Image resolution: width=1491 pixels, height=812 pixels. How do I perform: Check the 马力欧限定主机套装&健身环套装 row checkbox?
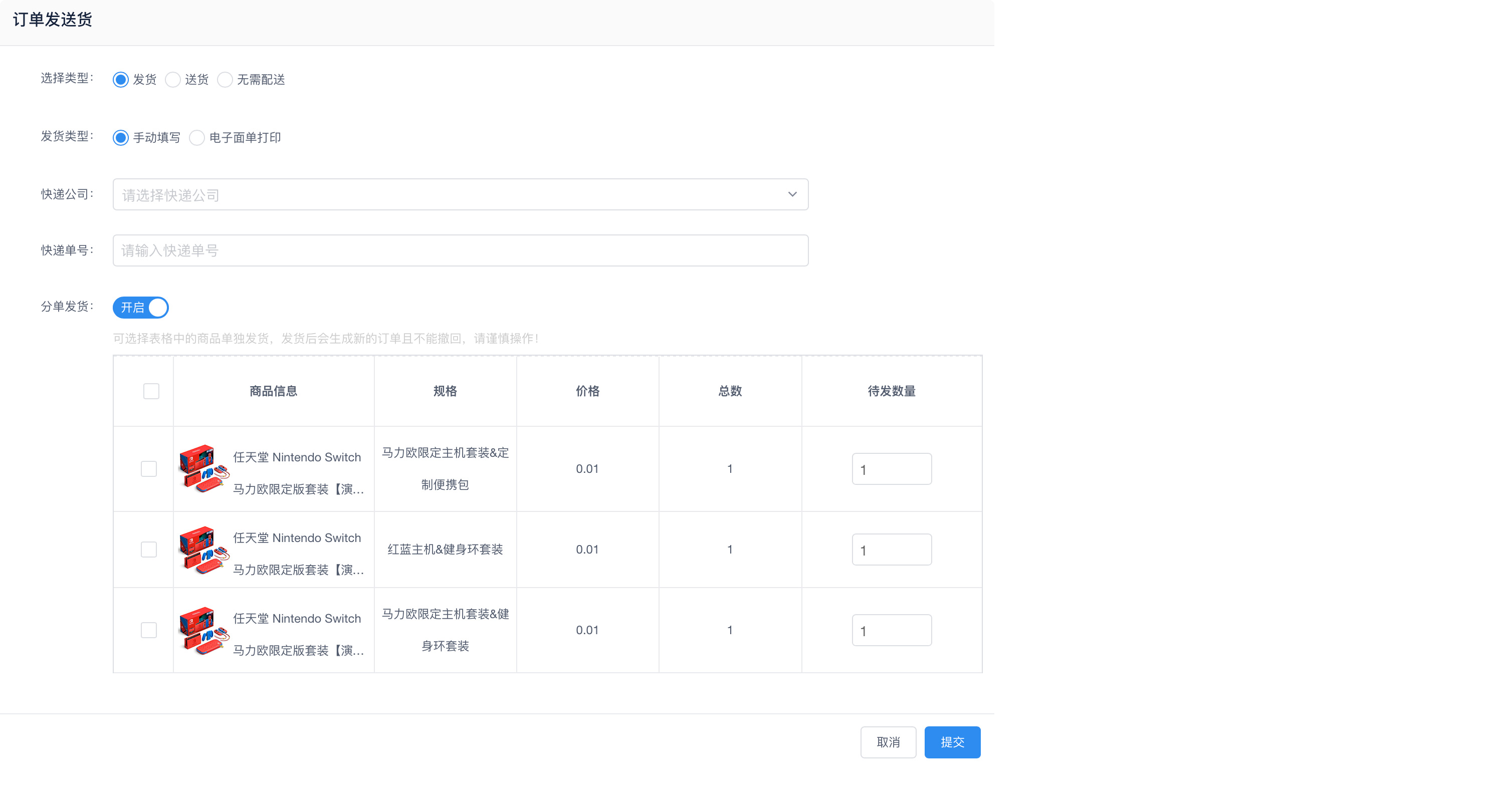click(x=149, y=629)
